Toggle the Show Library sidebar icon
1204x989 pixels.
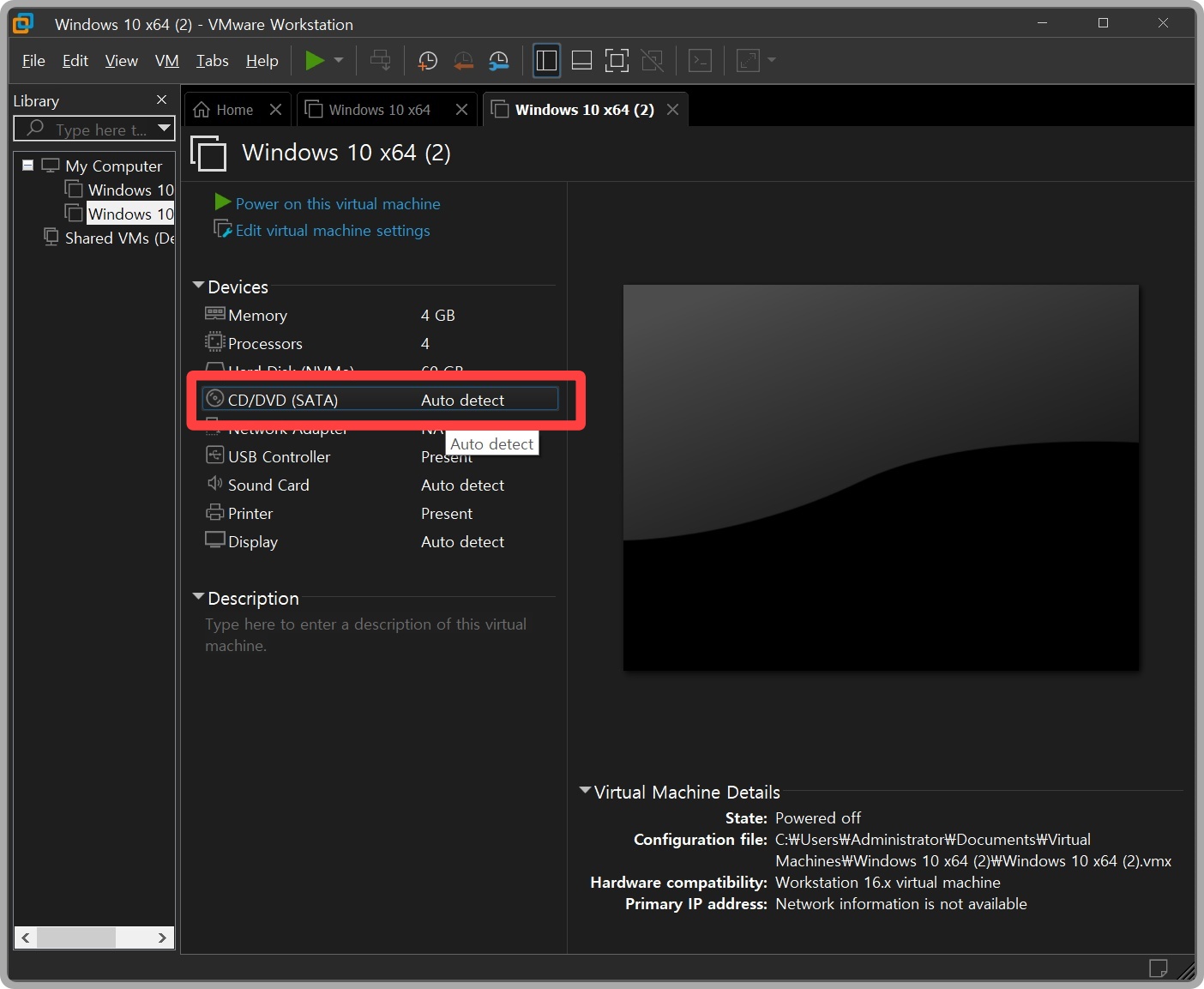coord(546,60)
